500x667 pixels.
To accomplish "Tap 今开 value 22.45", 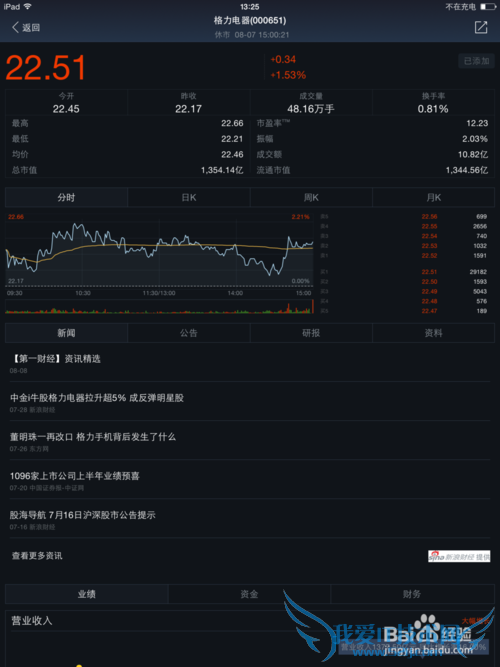I will tap(66, 109).
